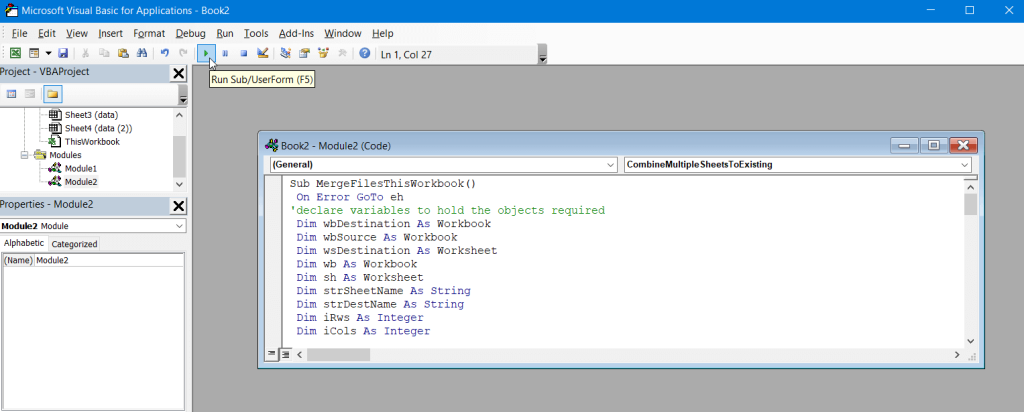Click the Reset stop icon
Image resolution: width=1024 pixels, height=412 pixels.
point(244,54)
